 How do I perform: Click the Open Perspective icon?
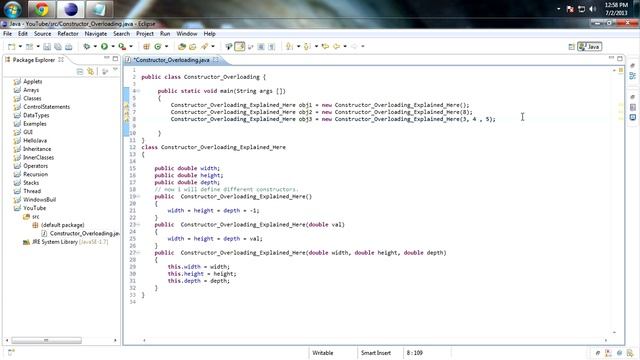(x=571, y=47)
